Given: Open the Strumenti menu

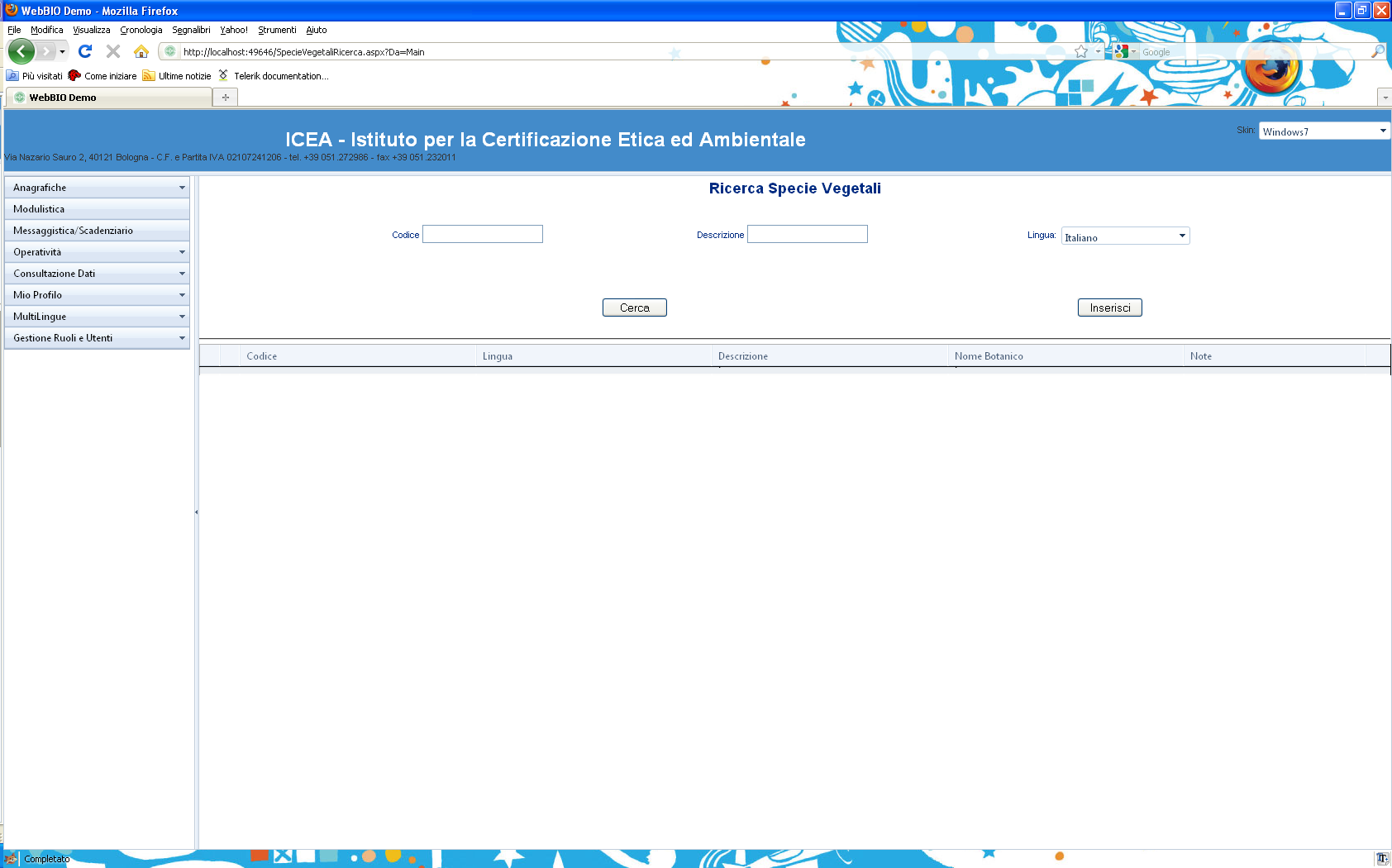Looking at the screenshot, I should click(277, 30).
